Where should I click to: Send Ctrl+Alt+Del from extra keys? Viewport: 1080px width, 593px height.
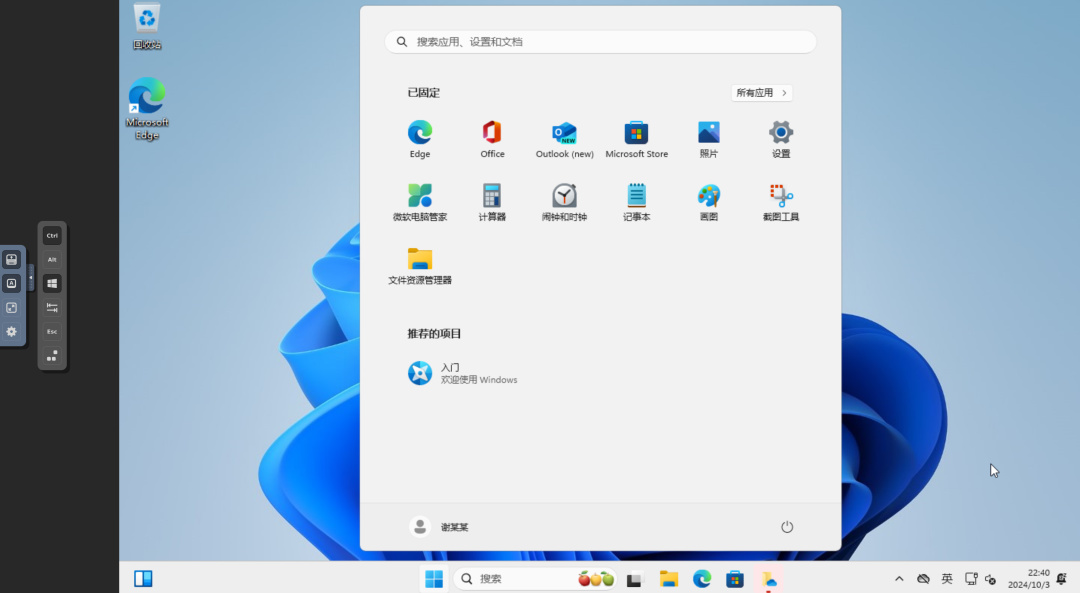click(x=52, y=355)
